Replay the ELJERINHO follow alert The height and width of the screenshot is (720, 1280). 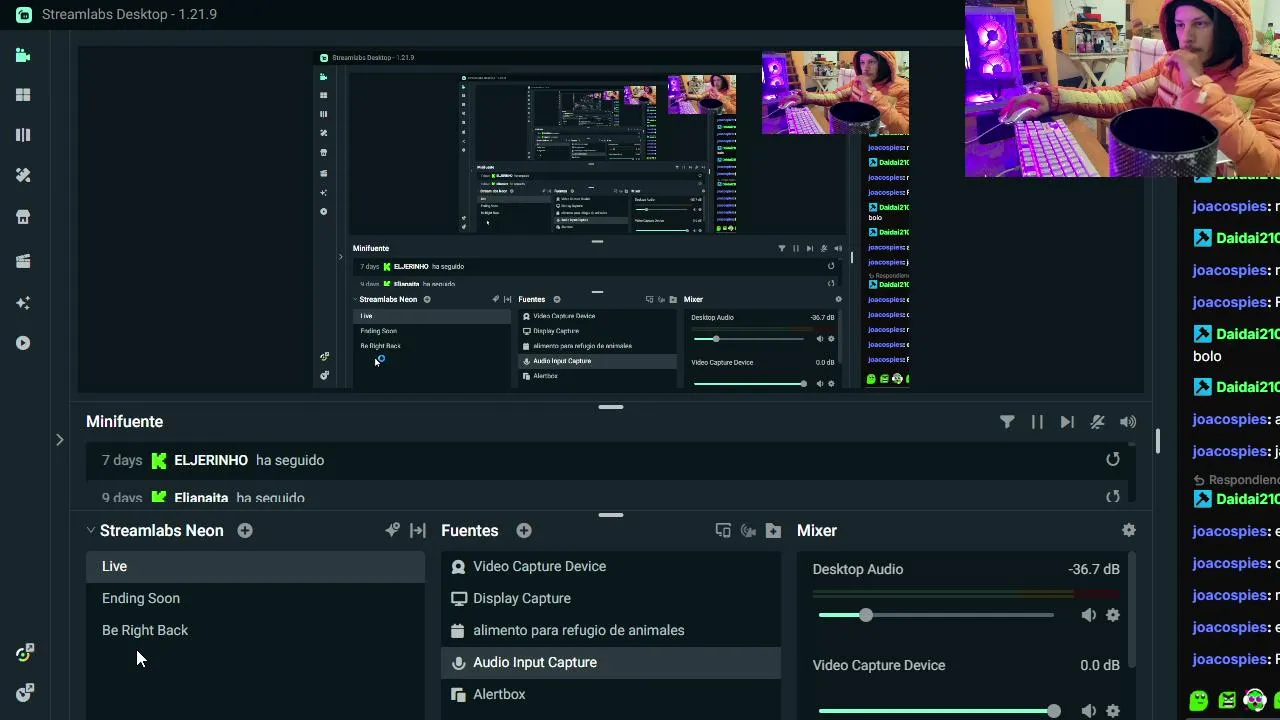point(1113,459)
